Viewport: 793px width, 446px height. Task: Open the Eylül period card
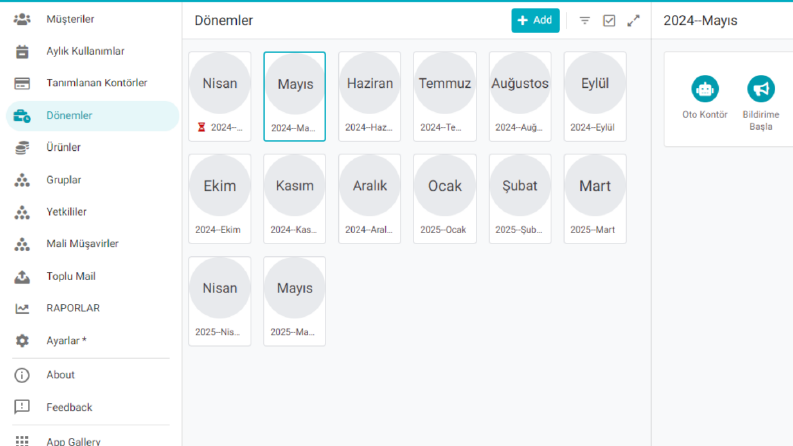pos(595,96)
